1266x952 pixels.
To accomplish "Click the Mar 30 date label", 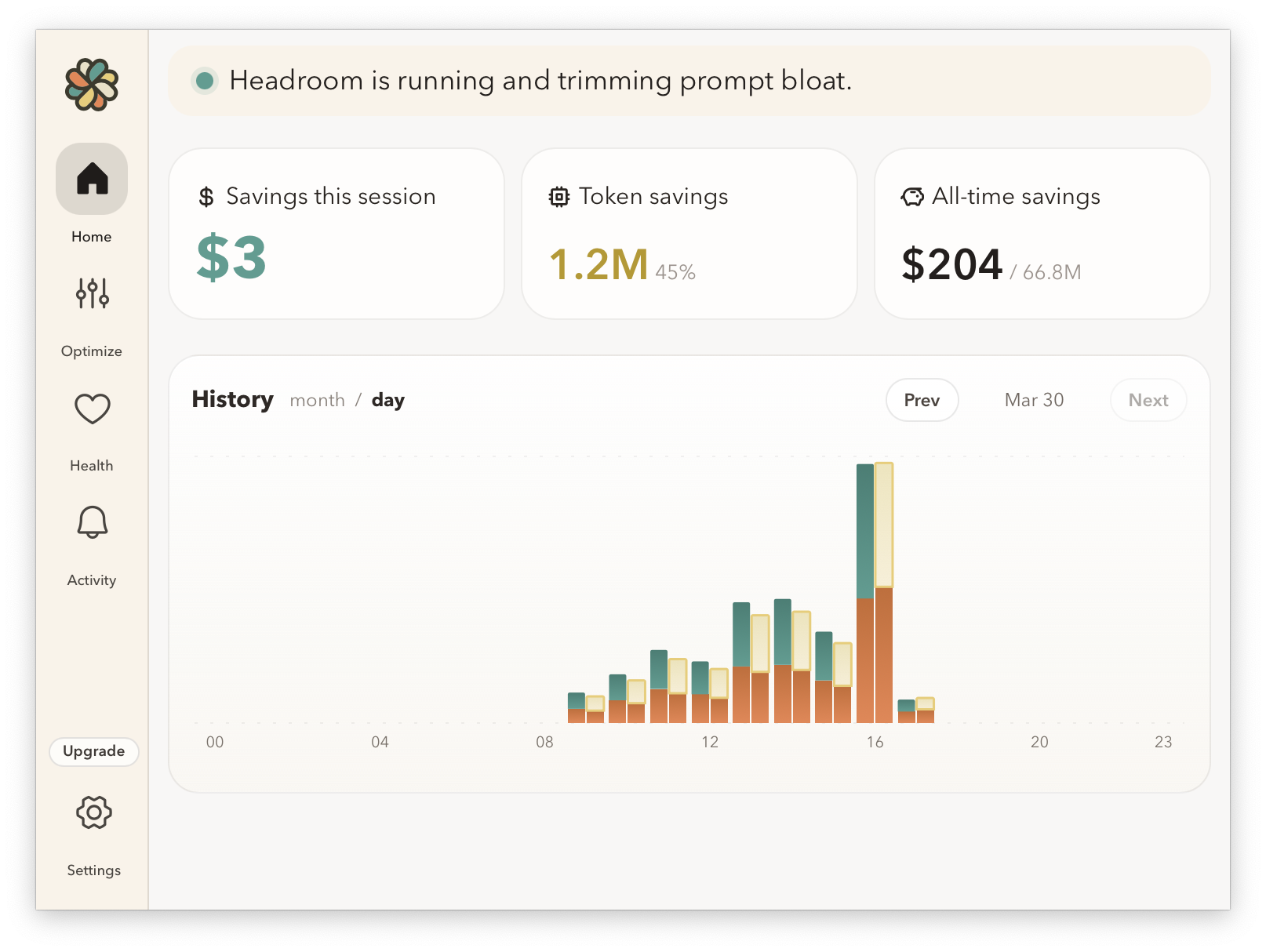I will pyautogui.click(x=1034, y=400).
